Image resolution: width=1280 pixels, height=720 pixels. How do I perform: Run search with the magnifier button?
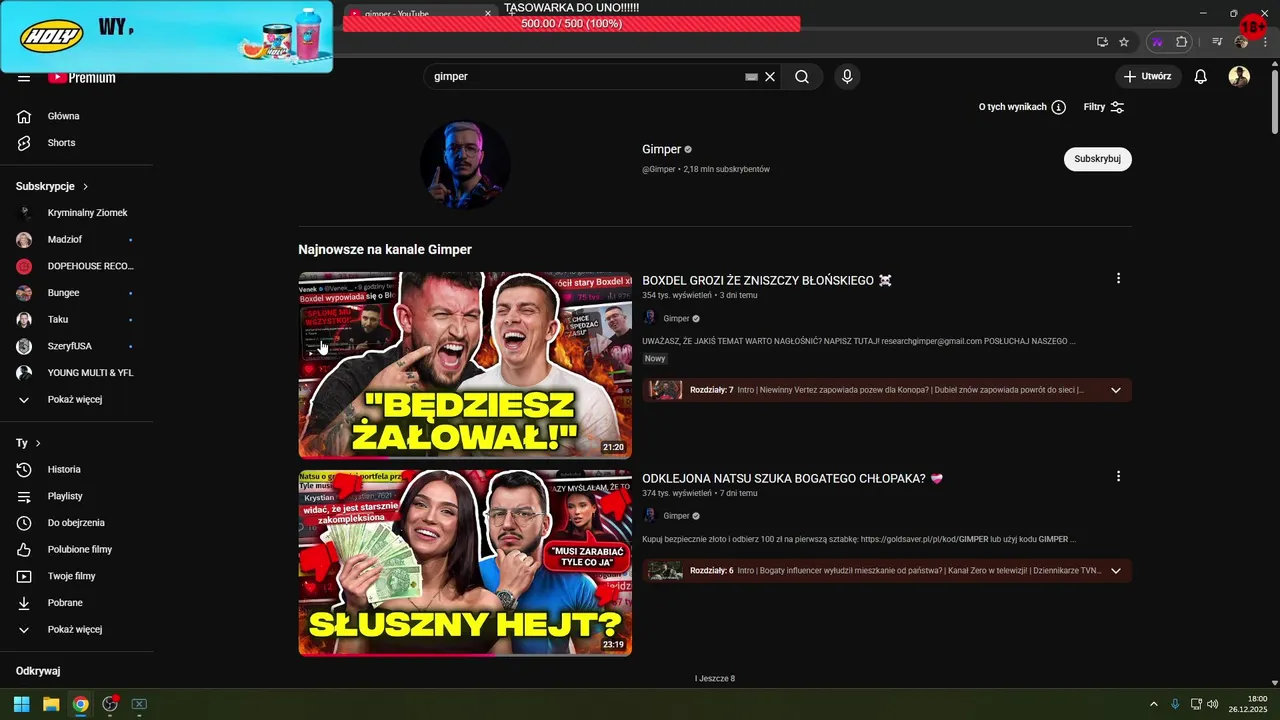tap(802, 76)
